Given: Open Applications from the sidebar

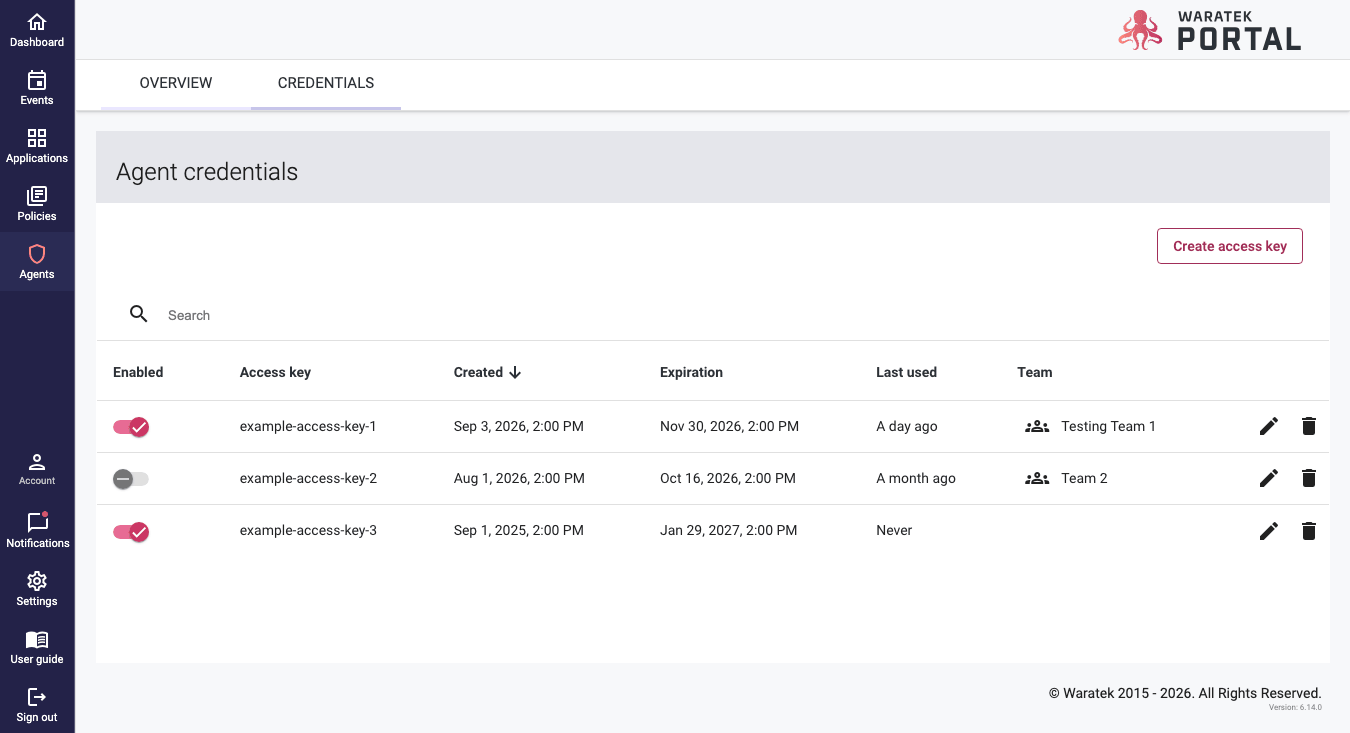Looking at the screenshot, I should [37, 146].
